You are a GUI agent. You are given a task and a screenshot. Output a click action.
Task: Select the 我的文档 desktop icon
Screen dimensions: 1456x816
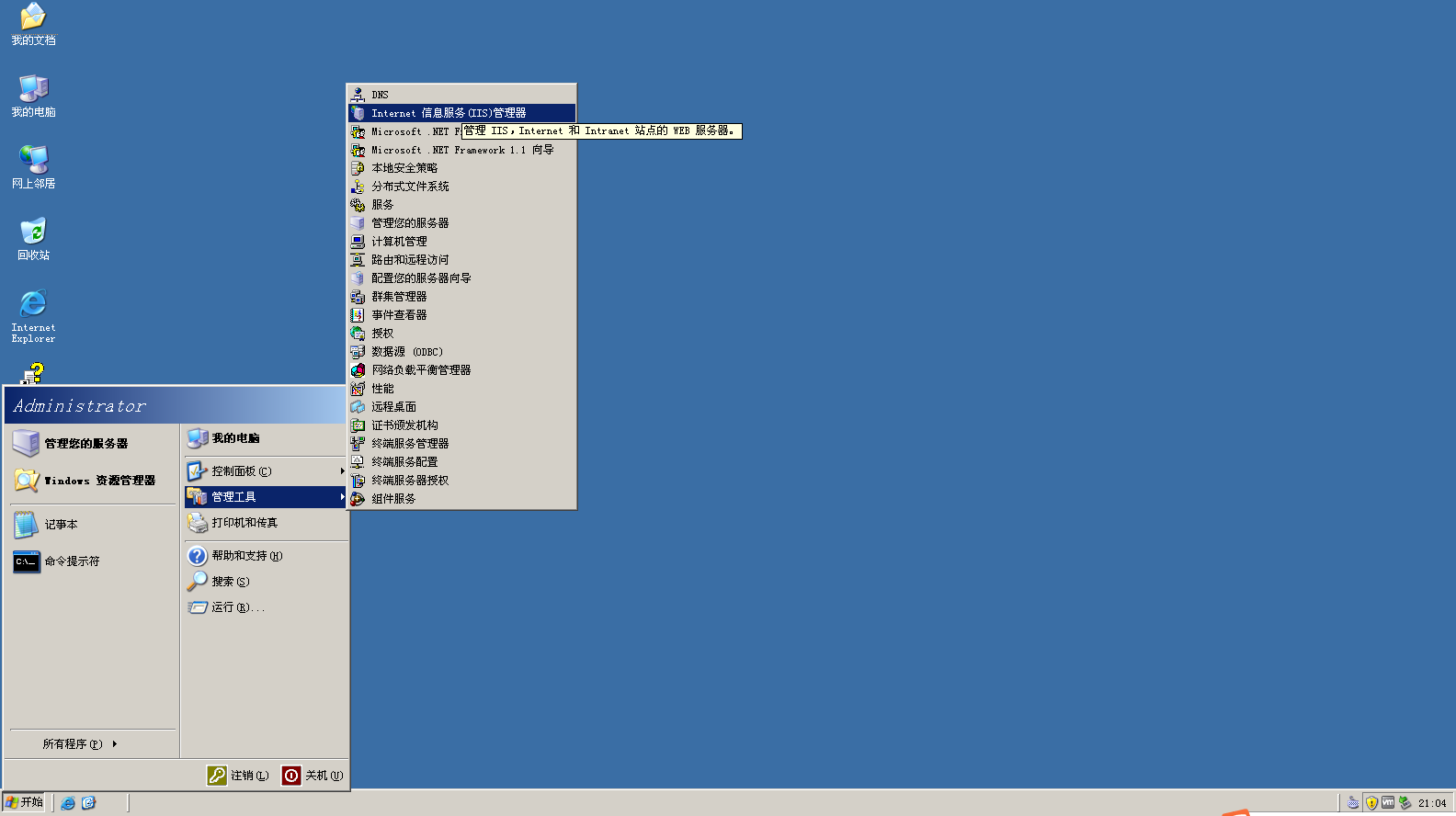(x=33, y=25)
